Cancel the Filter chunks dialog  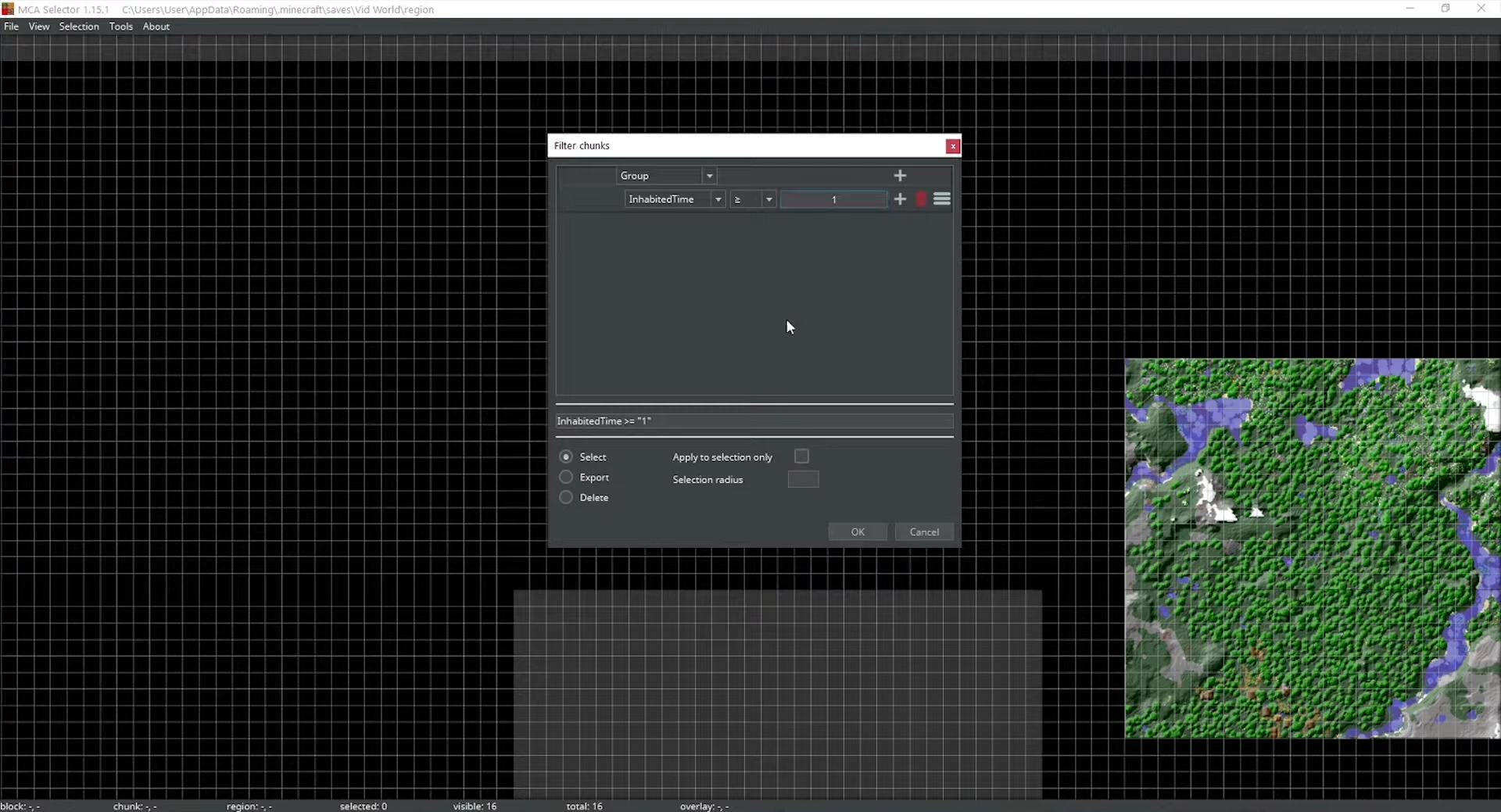point(924,532)
